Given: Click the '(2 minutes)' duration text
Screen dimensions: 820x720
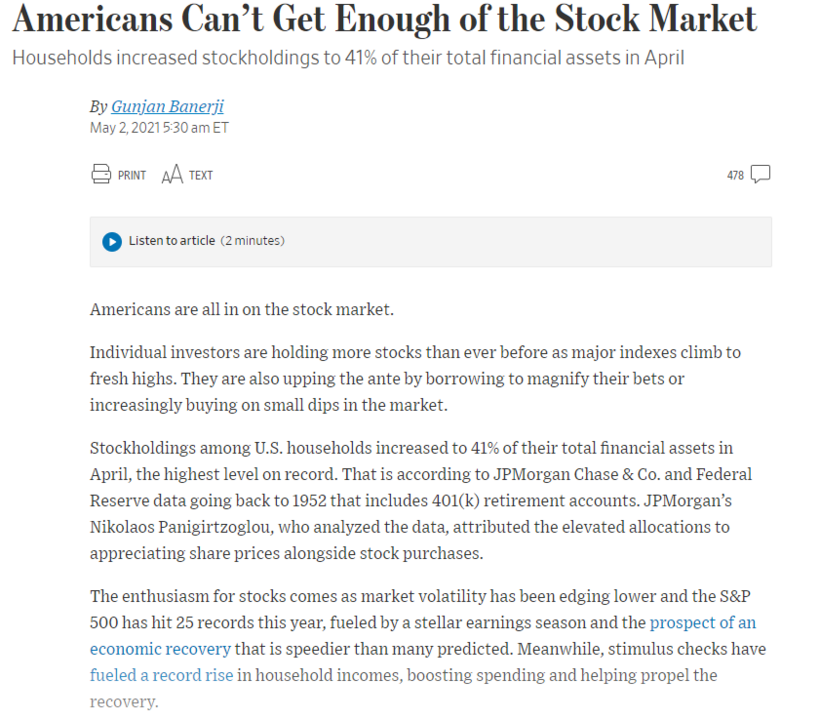Looking at the screenshot, I should 252,241.
